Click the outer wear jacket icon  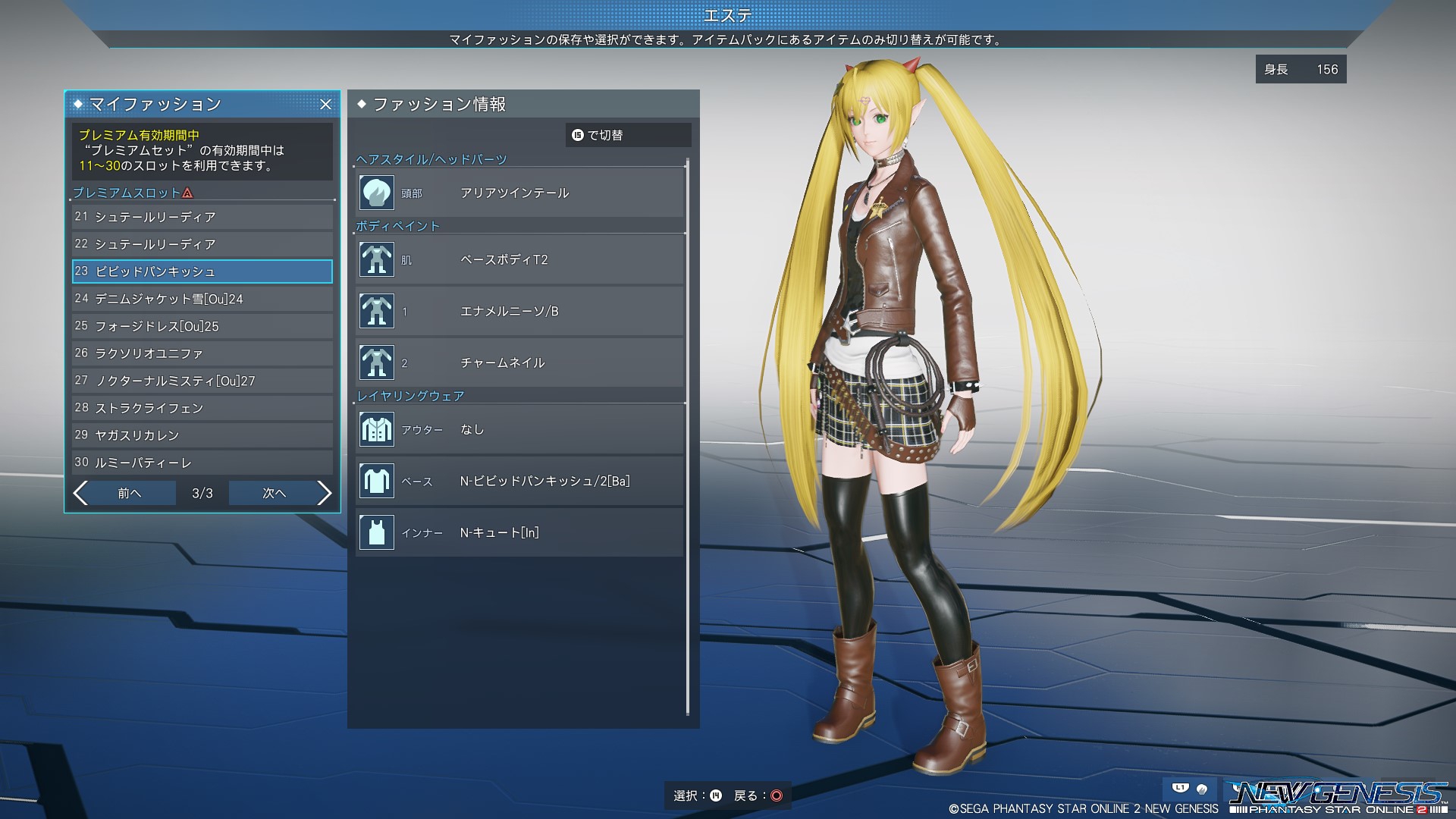point(376,429)
